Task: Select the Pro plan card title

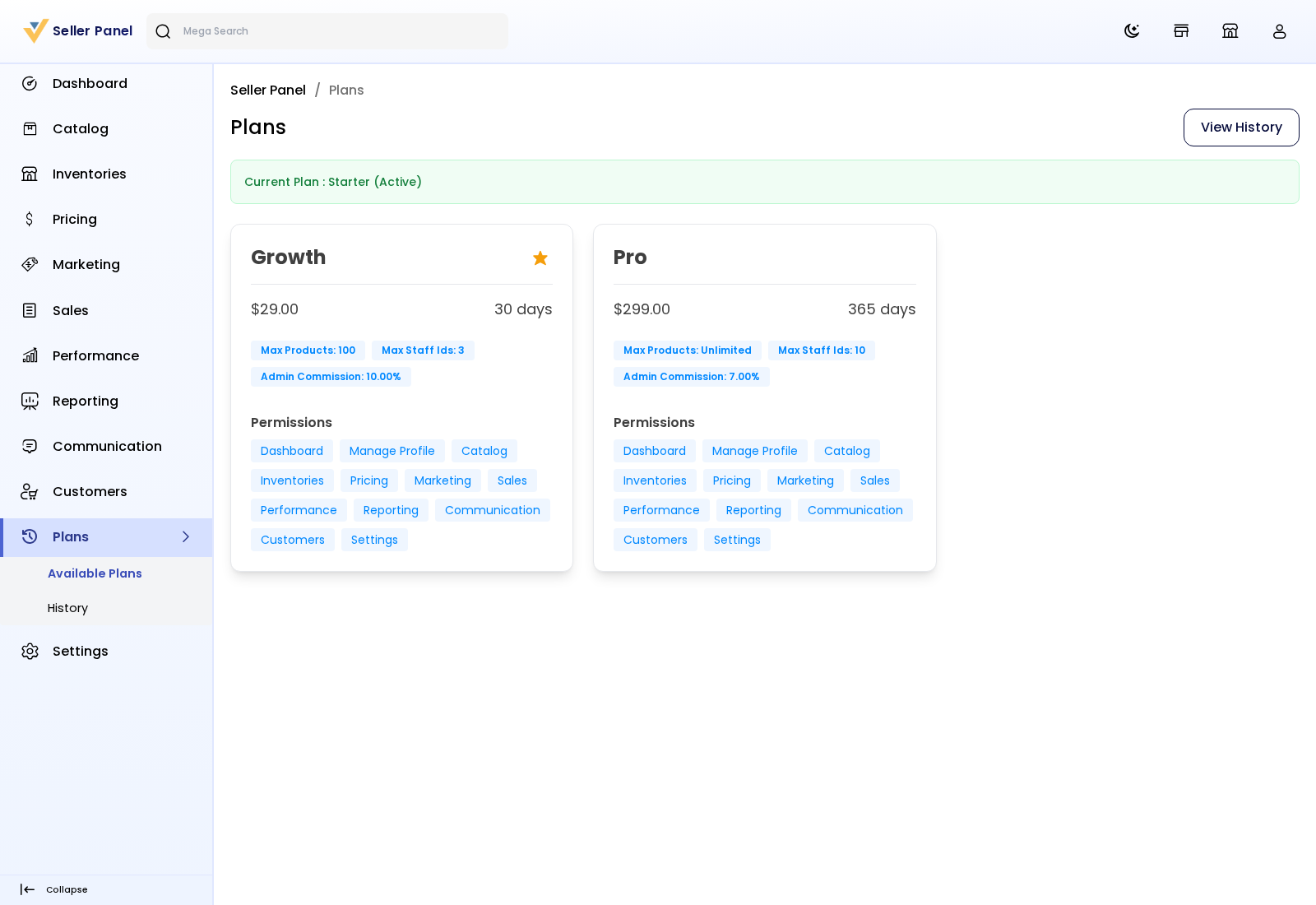Action: (630, 258)
